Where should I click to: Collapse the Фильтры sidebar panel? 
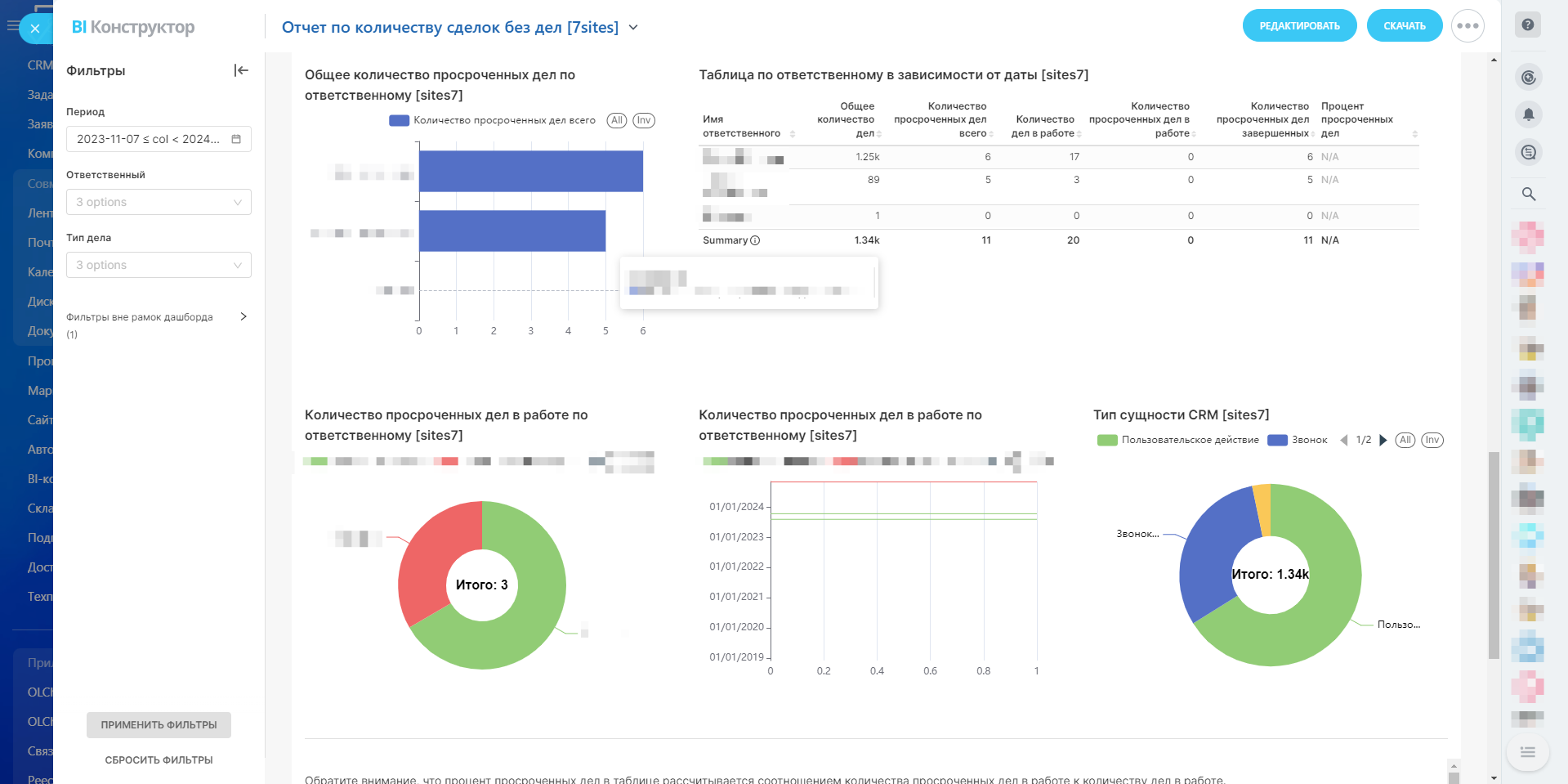click(241, 70)
